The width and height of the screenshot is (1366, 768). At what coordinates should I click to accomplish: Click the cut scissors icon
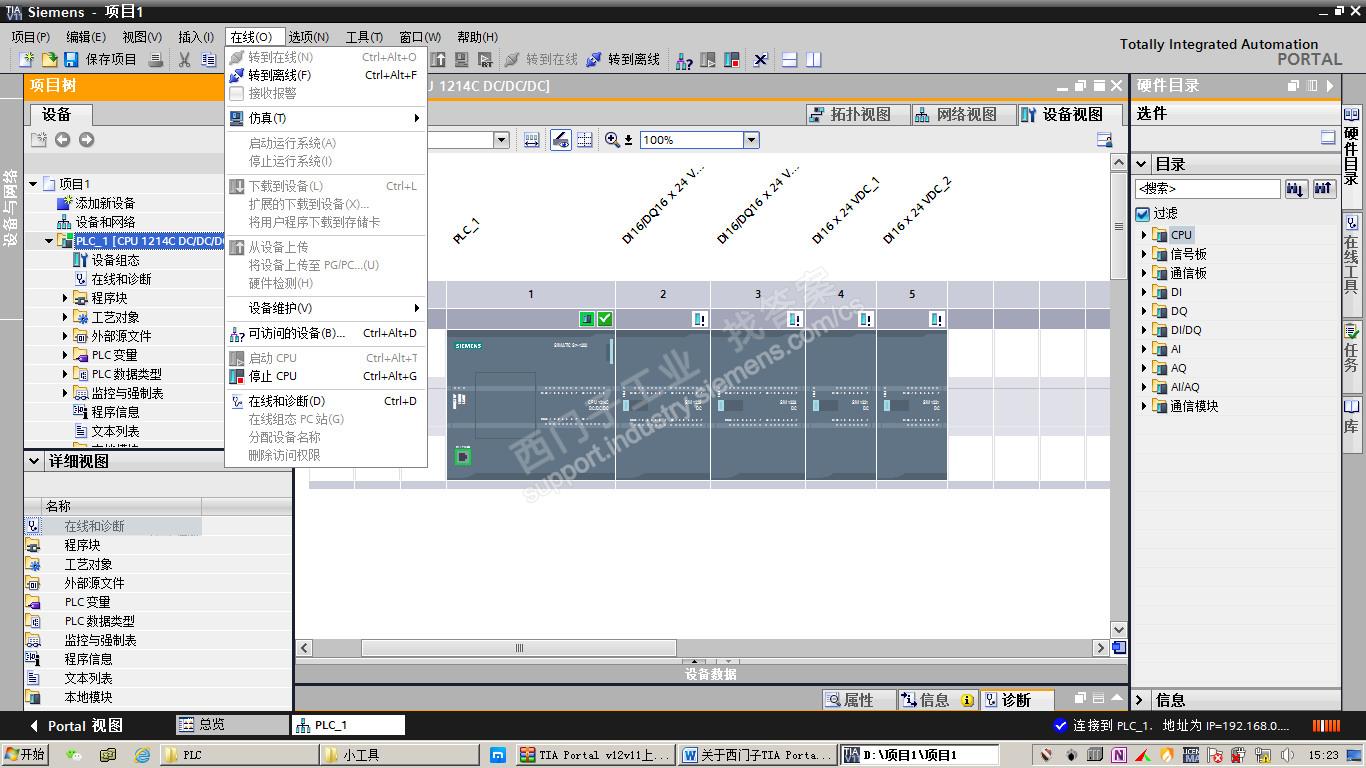(x=184, y=60)
